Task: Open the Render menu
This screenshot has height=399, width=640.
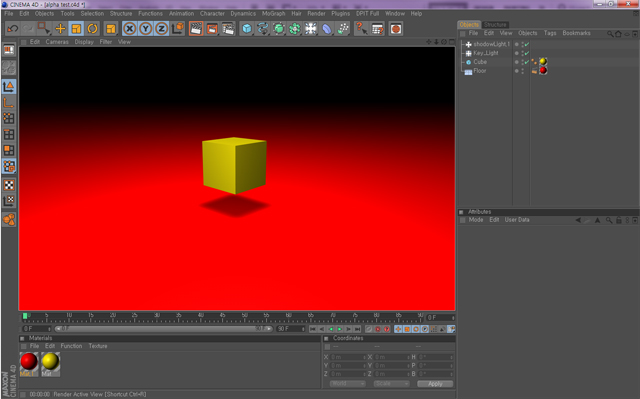Action: 316,13
